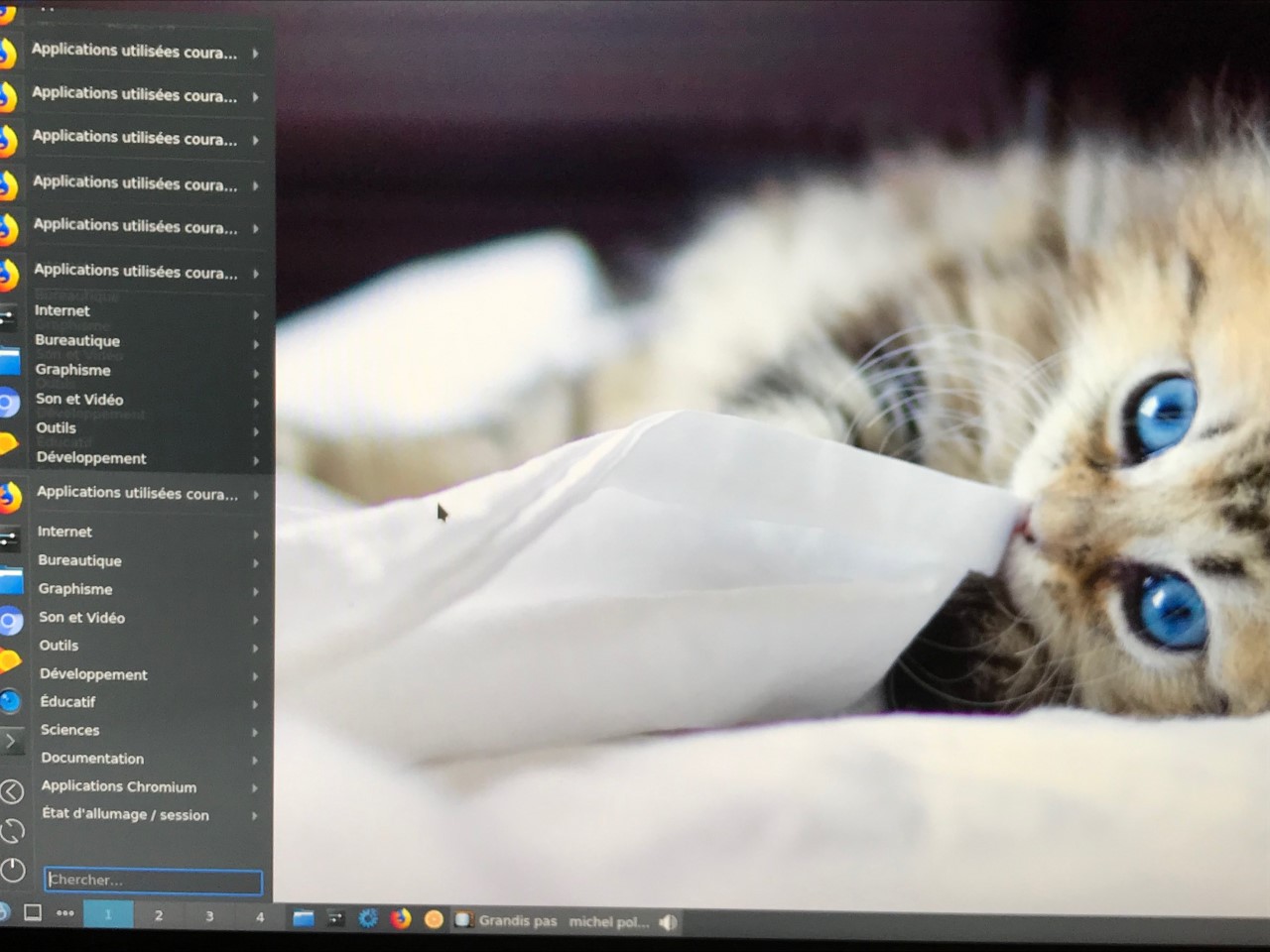Open settings-sliders icon in the taskbar
This screenshot has width=1270, height=952.
[x=336, y=919]
